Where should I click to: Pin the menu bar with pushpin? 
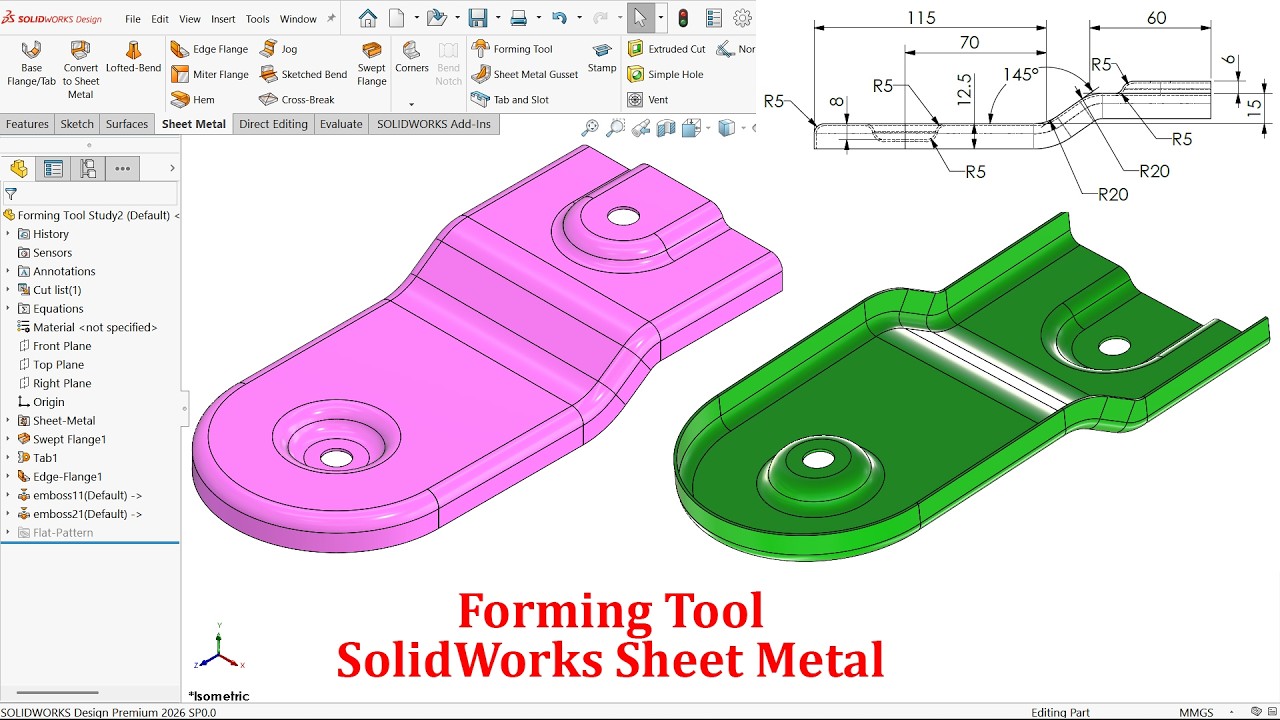click(x=331, y=18)
